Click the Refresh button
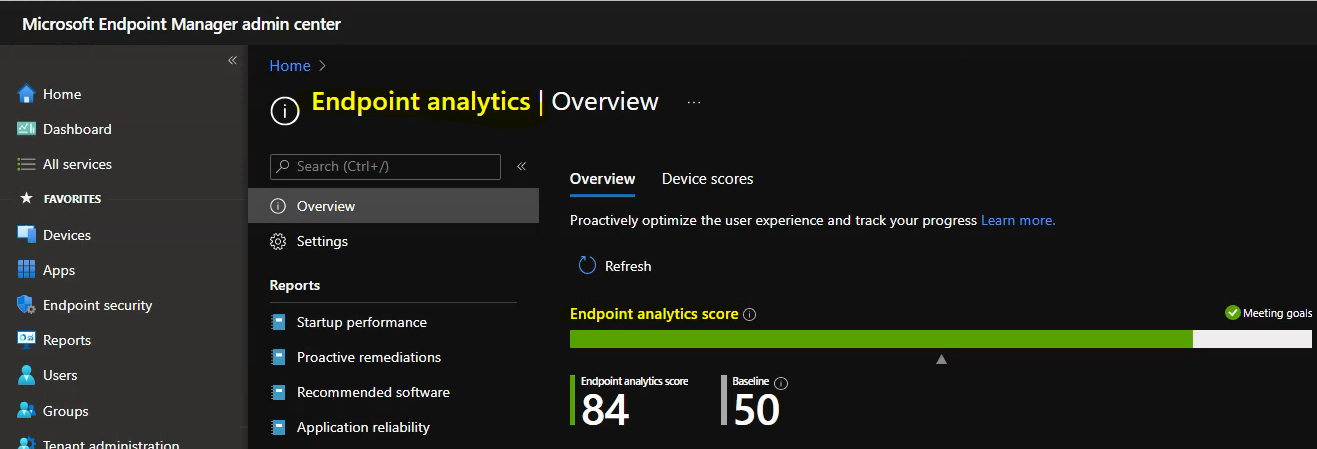1317x449 pixels. tap(615, 266)
